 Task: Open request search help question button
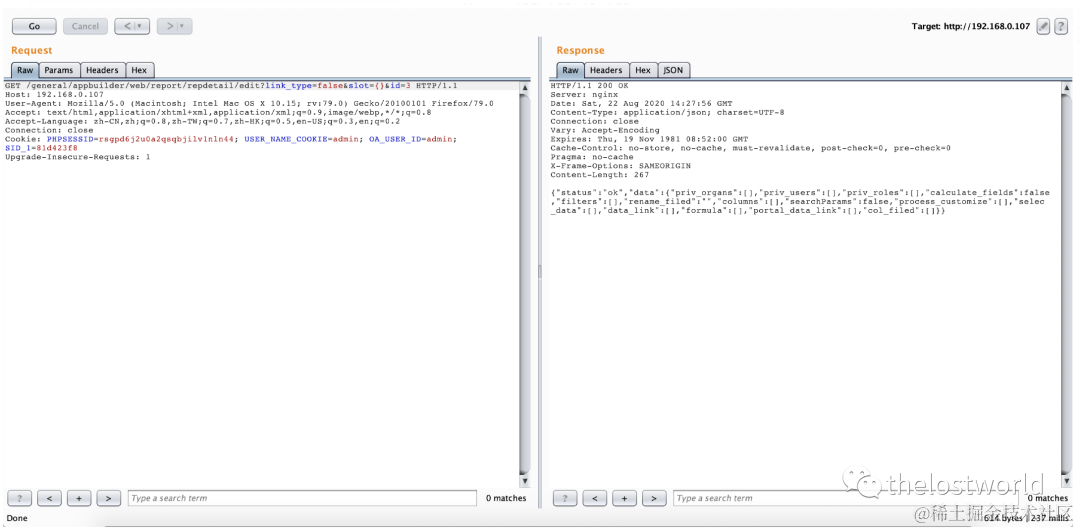pyautogui.click(x=19, y=498)
